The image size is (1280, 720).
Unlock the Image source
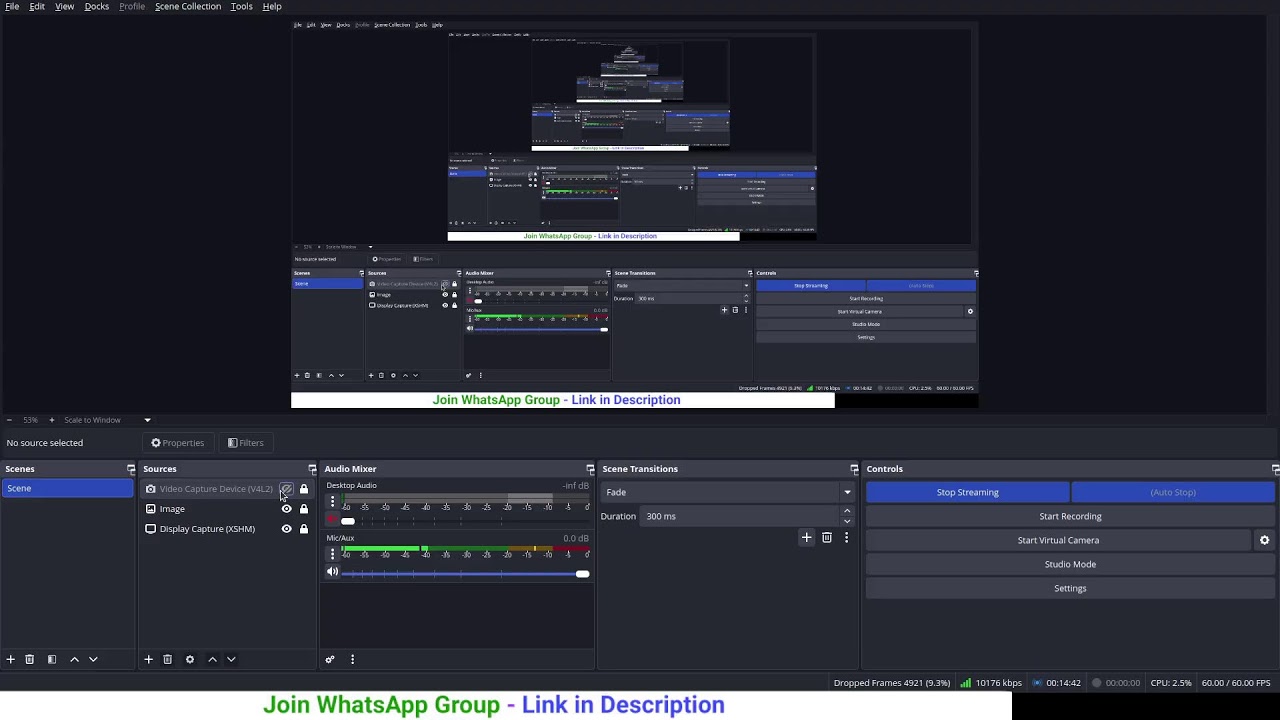click(x=304, y=509)
